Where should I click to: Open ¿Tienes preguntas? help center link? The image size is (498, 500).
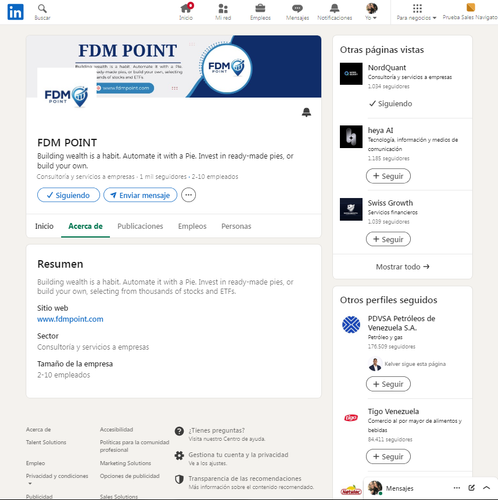click(x=217, y=430)
